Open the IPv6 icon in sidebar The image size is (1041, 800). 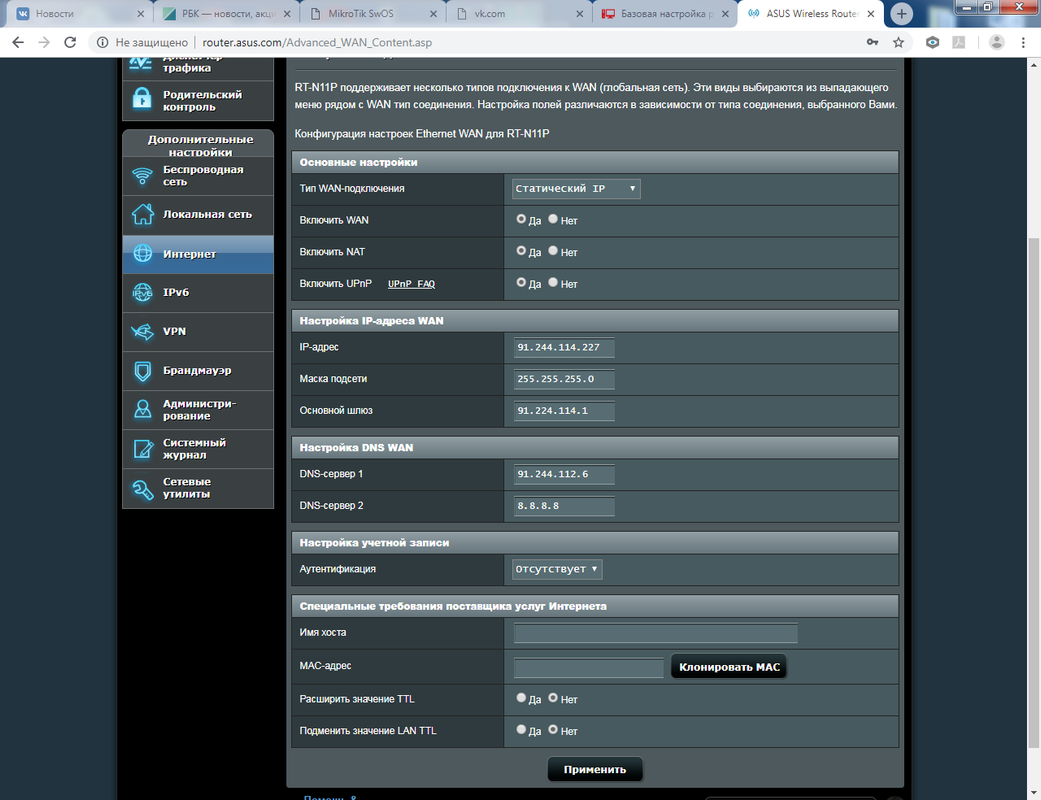(142, 292)
